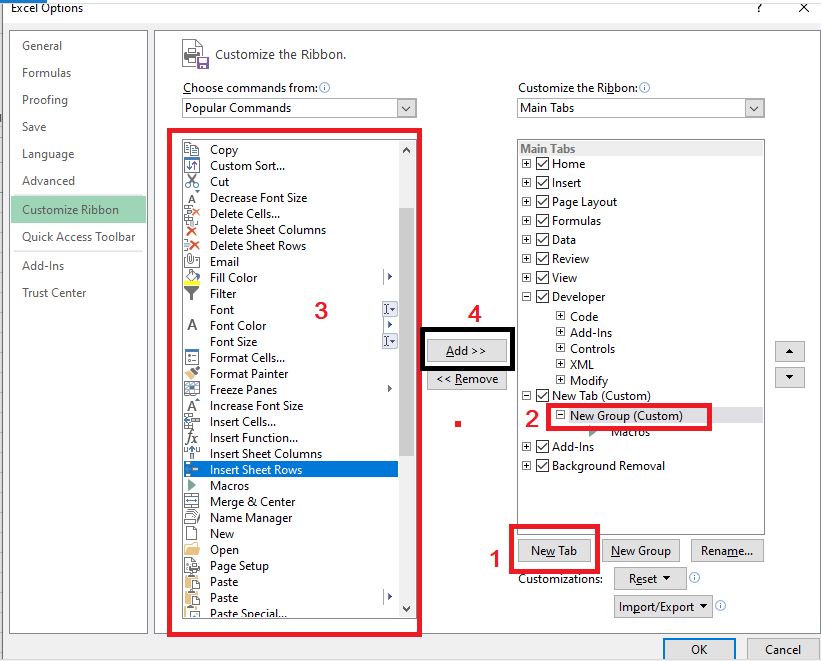Image resolution: width=821 pixels, height=661 pixels.
Task: Click the Cut scissors icon
Action: 192,181
